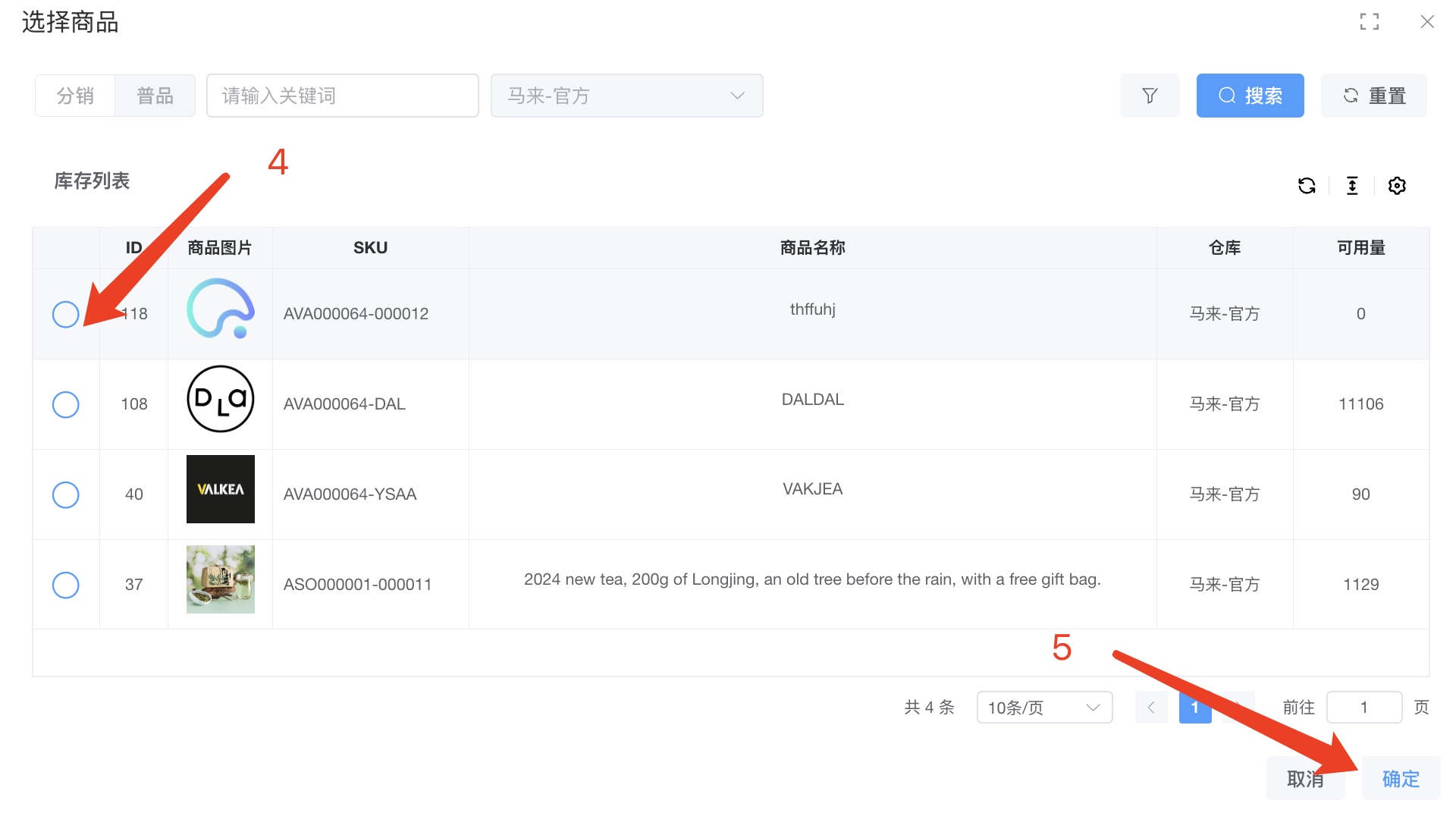Click the 仓库 column header

click(1225, 248)
